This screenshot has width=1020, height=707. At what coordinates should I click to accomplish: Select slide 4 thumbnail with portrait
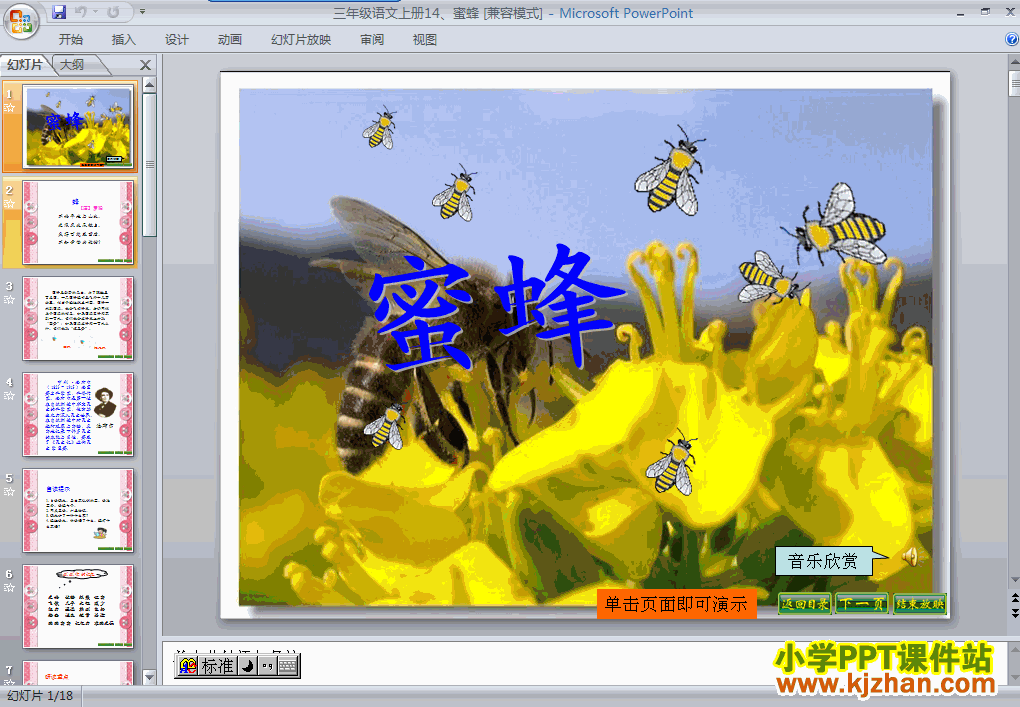(78, 414)
